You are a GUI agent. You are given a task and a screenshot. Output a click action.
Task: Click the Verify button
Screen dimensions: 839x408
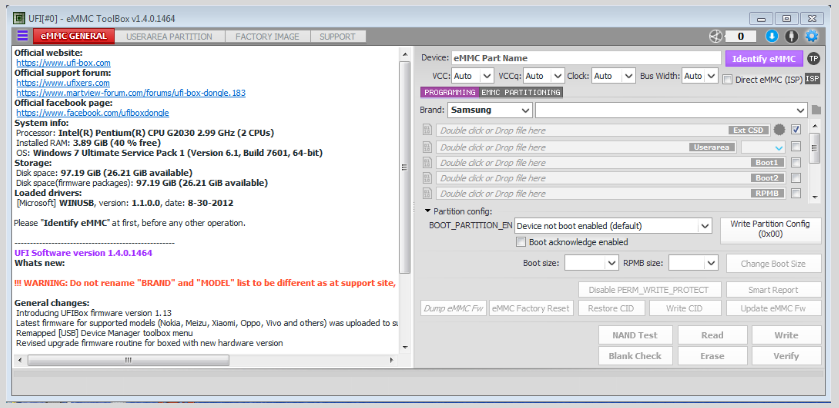786,356
